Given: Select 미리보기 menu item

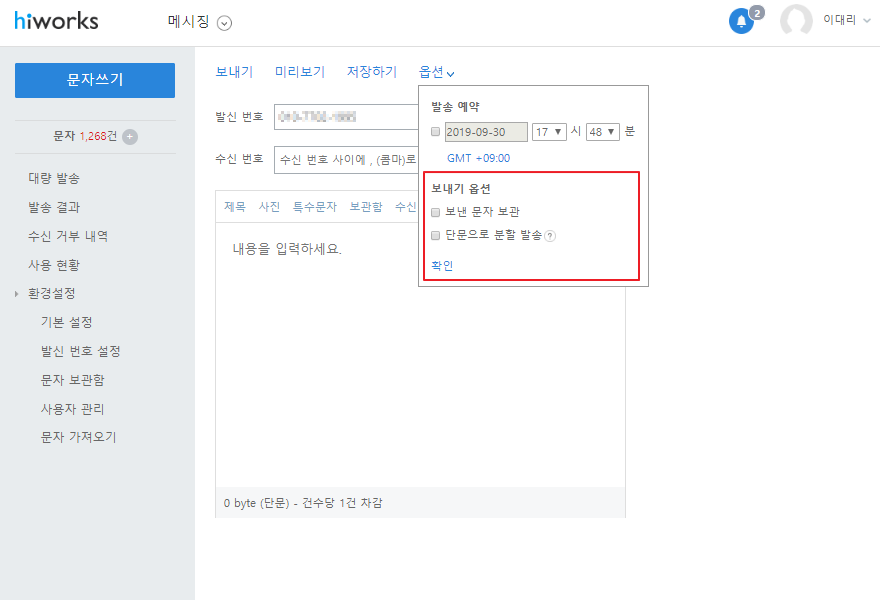Looking at the screenshot, I should pos(300,72).
